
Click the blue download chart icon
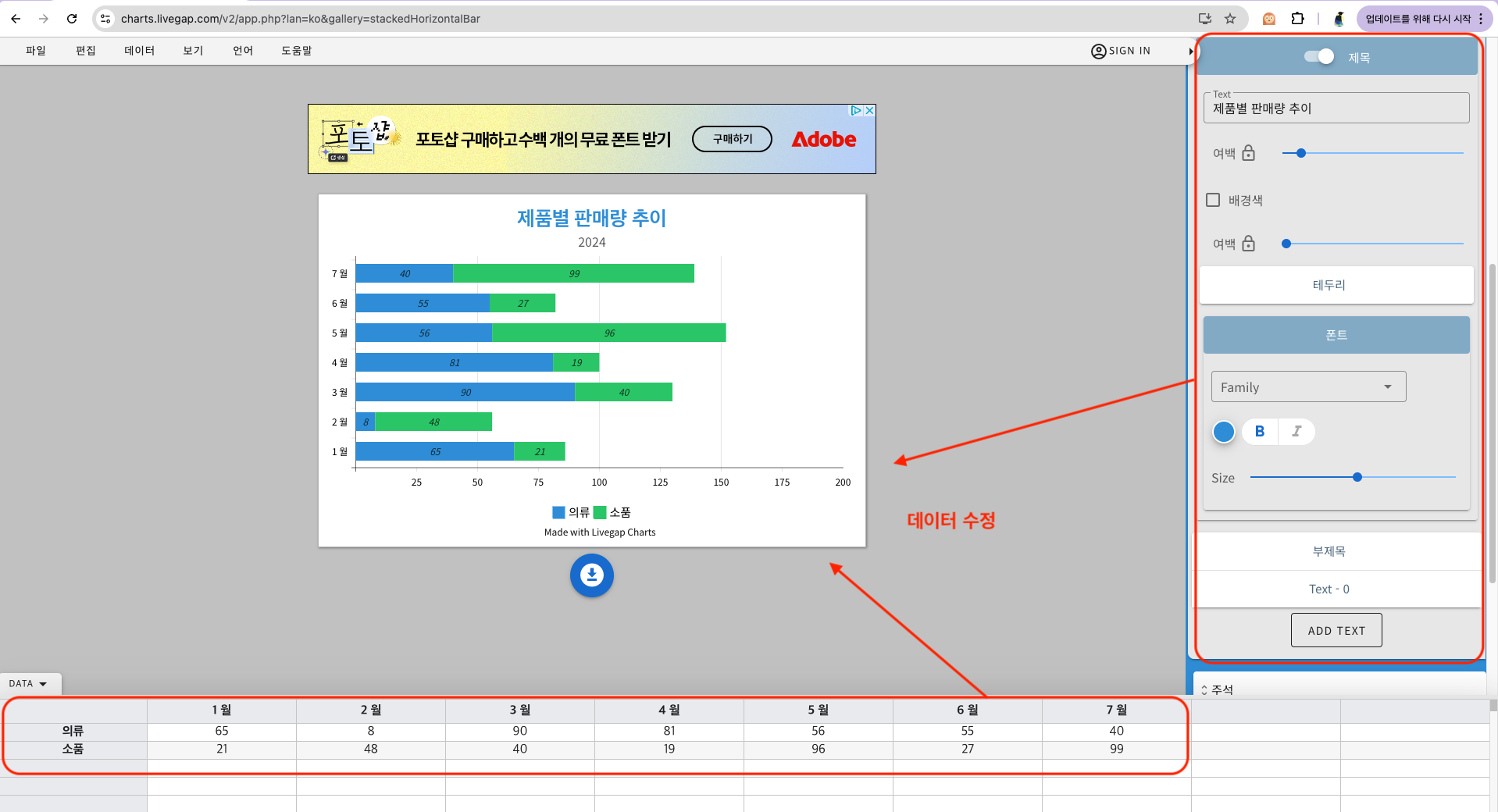click(x=591, y=575)
